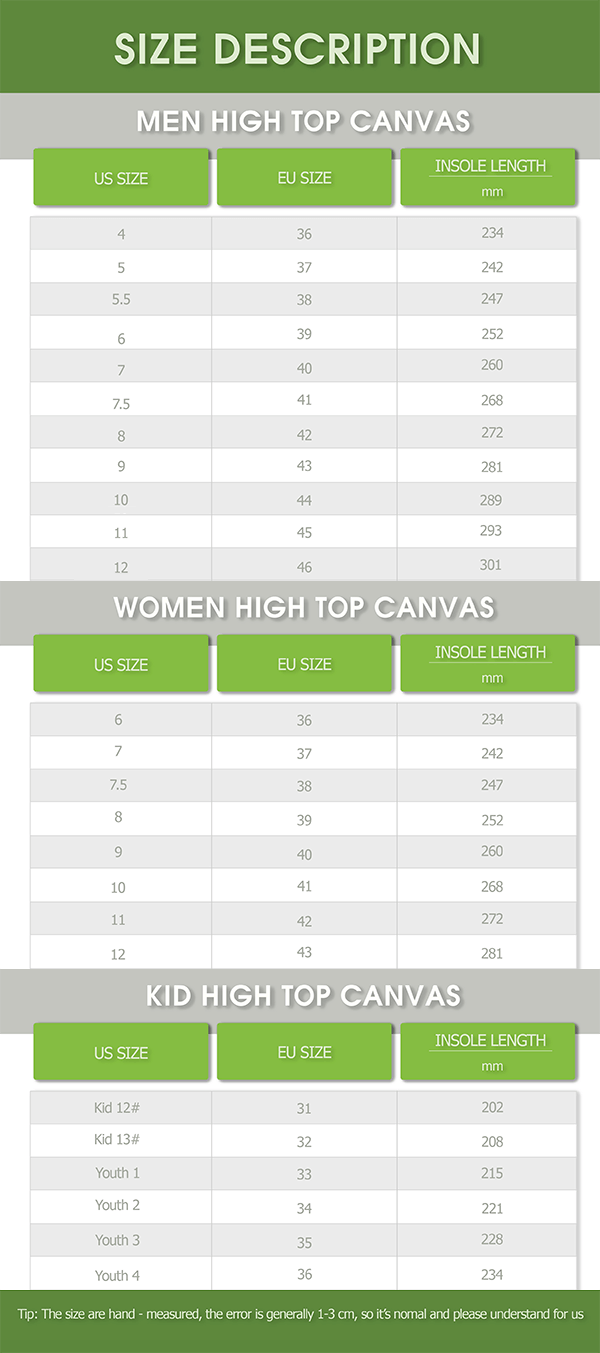Click the SIZE DESCRIPTION title banner
This screenshot has height=1353, width=600.
point(298,49)
